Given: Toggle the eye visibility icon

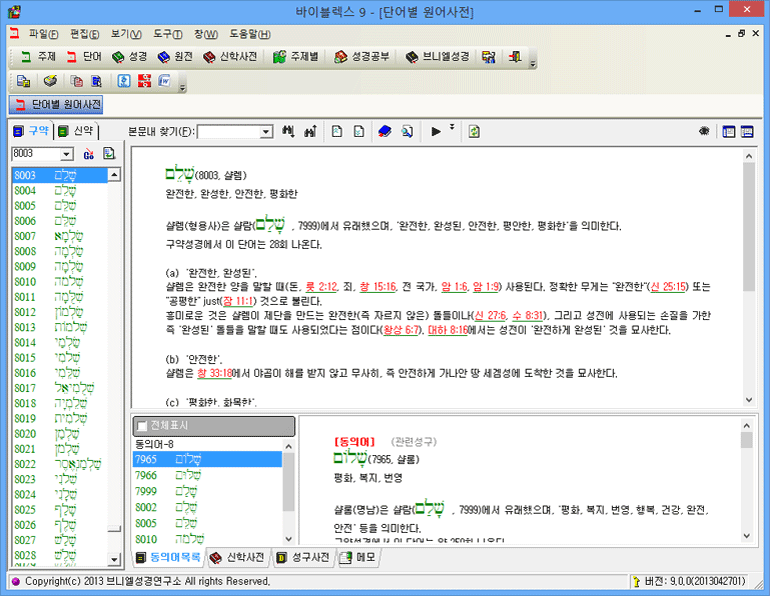Looking at the screenshot, I should 704,131.
